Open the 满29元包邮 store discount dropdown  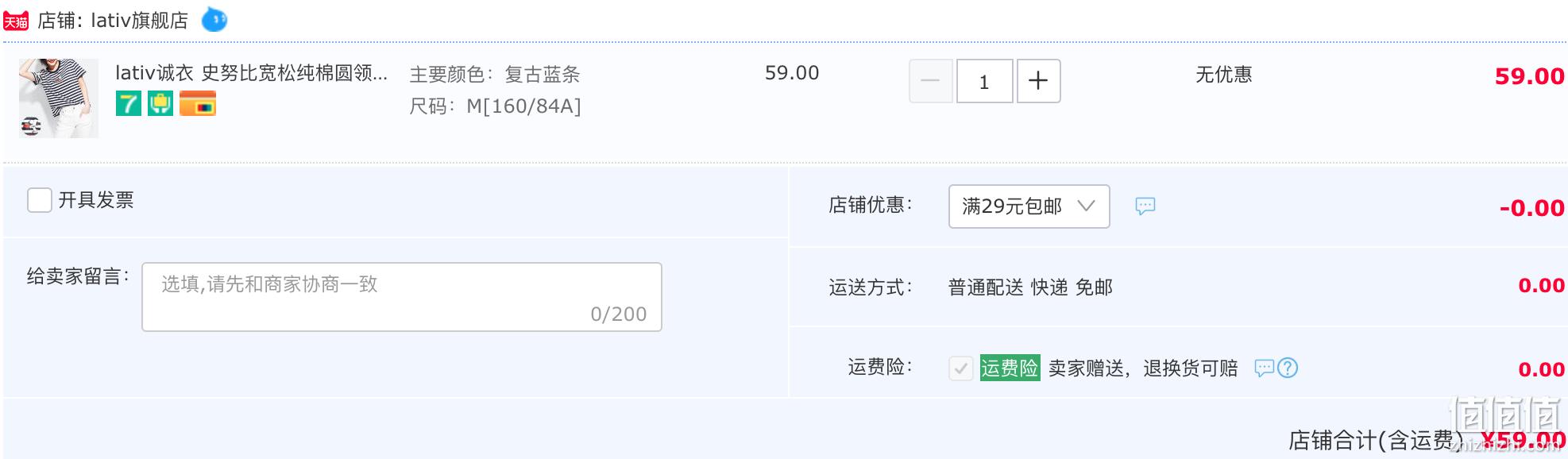pyautogui.click(x=1029, y=206)
